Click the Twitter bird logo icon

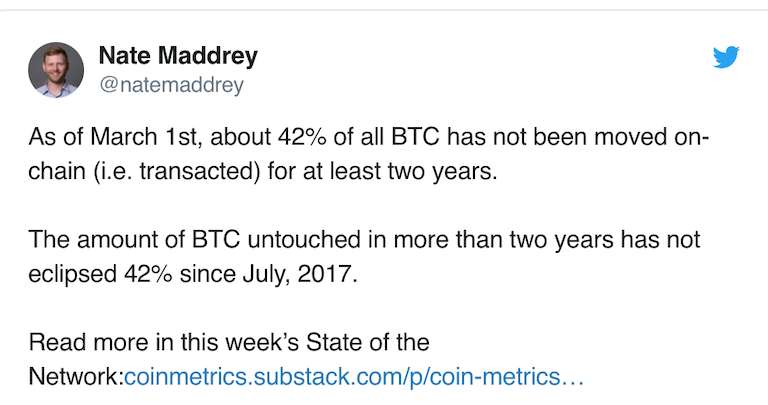(x=726, y=57)
